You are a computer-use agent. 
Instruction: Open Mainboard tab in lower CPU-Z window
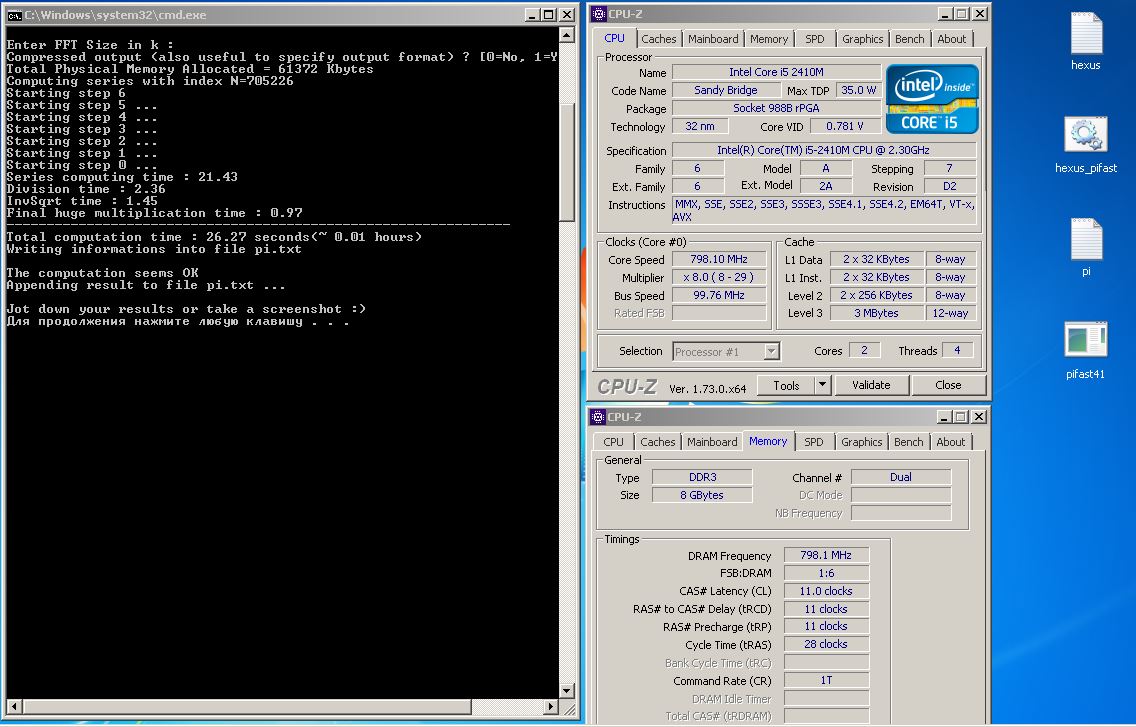[x=711, y=442]
